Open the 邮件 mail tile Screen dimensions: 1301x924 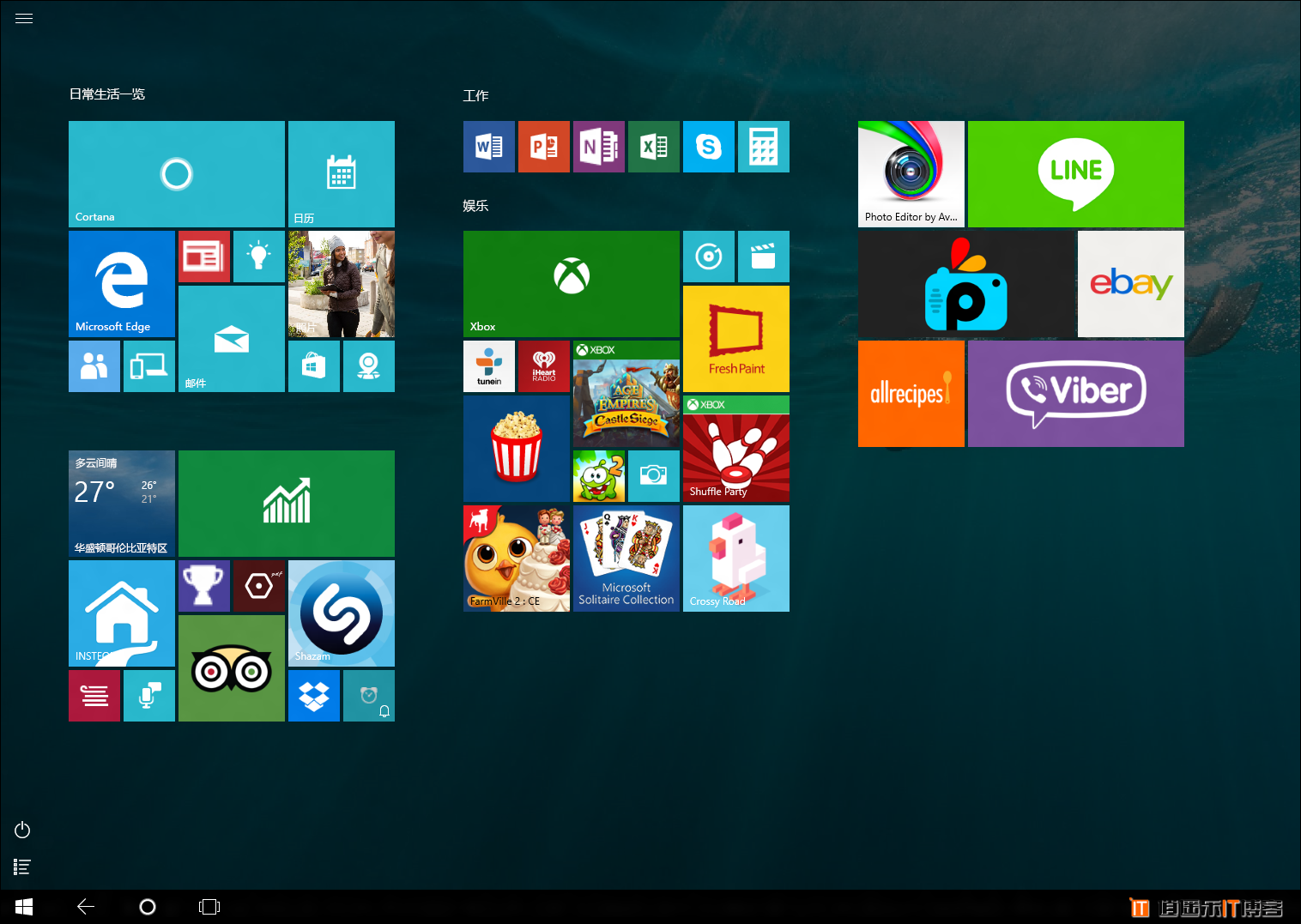tap(232, 339)
